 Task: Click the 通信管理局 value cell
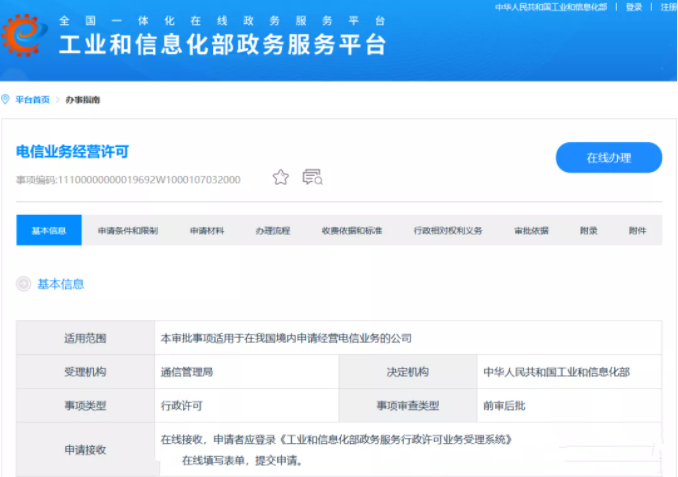click(246, 371)
